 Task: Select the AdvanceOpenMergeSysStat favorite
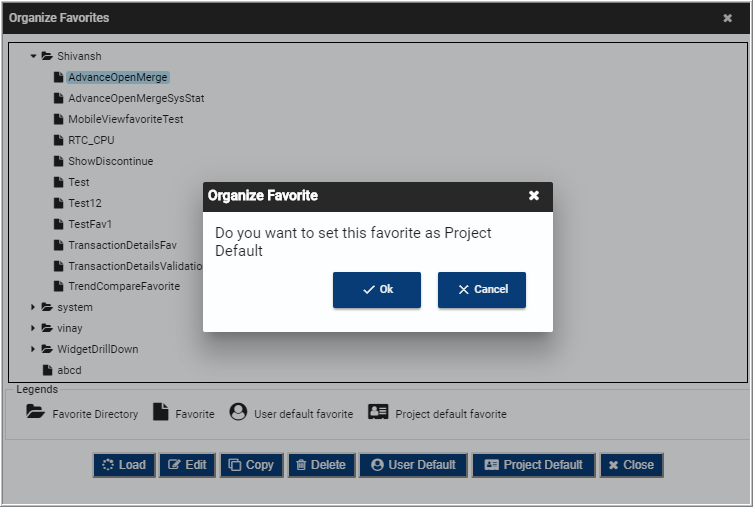click(136, 98)
